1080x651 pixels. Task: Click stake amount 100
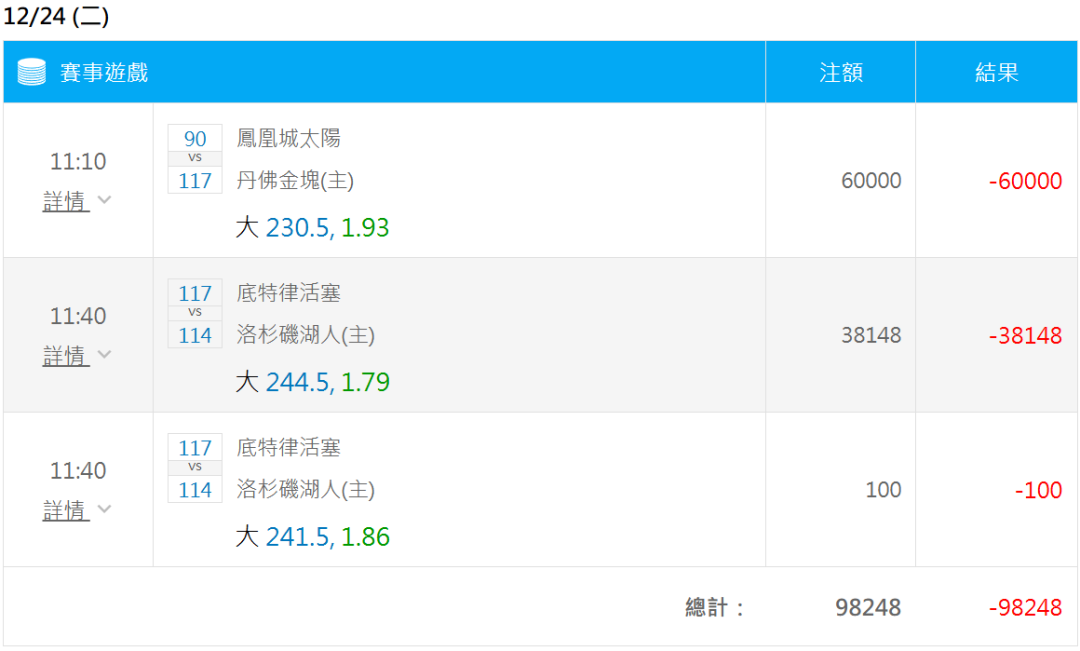pyautogui.click(x=884, y=490)
